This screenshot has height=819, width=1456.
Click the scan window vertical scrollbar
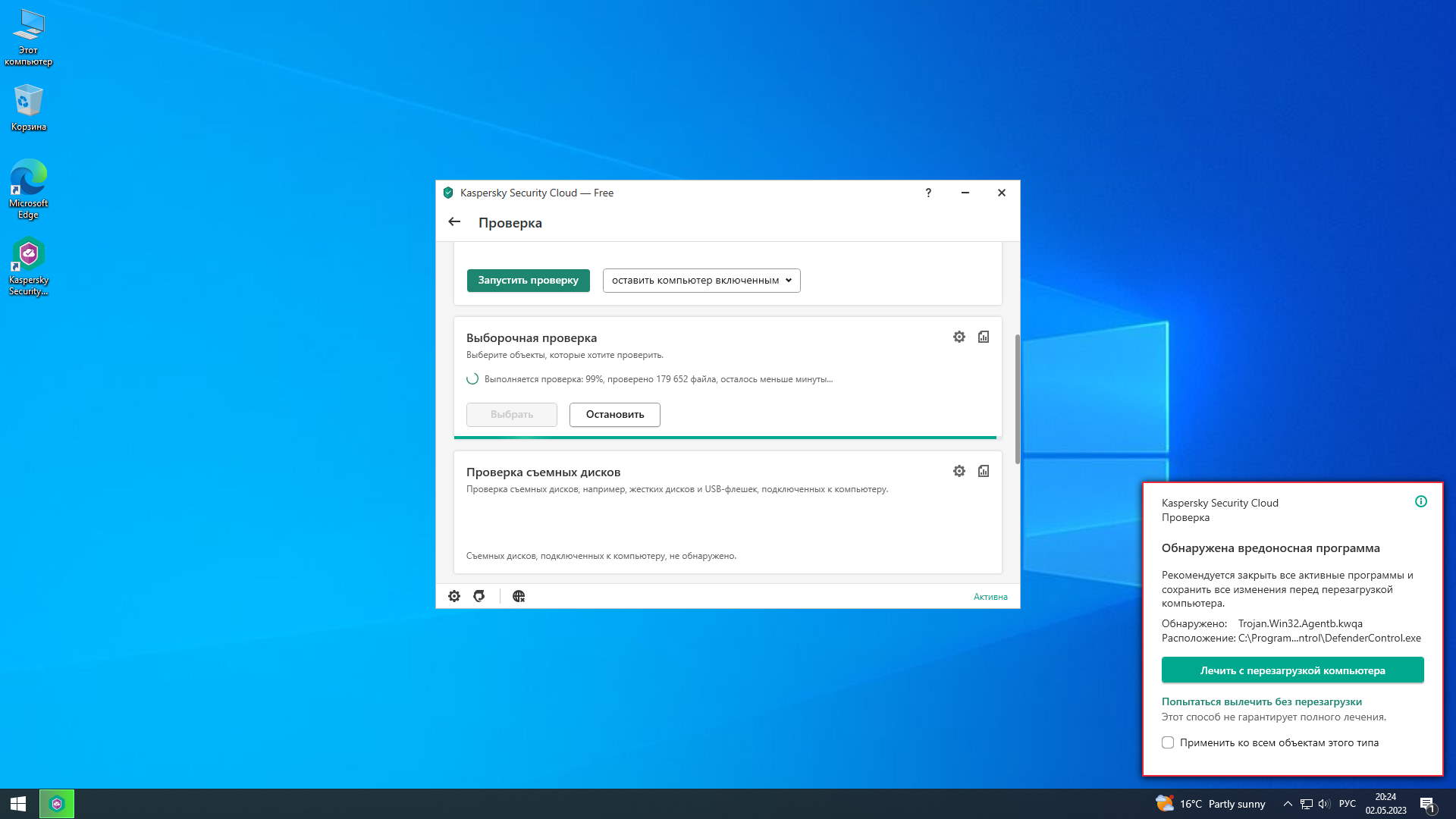pyautogui.click(x=1017, y=398)
